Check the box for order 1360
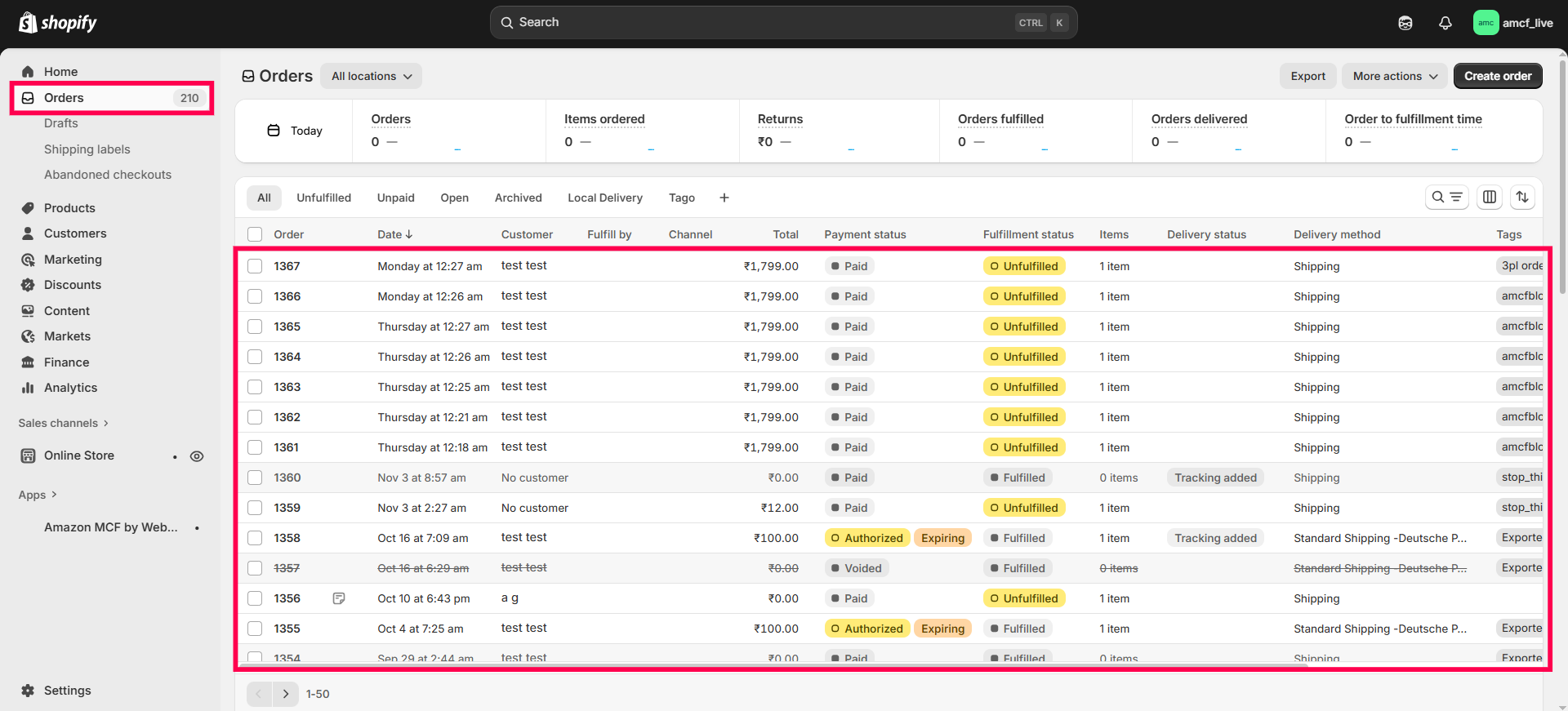Screen dimensions: 1568x711 pyautogui.click(x=255, y=478)
